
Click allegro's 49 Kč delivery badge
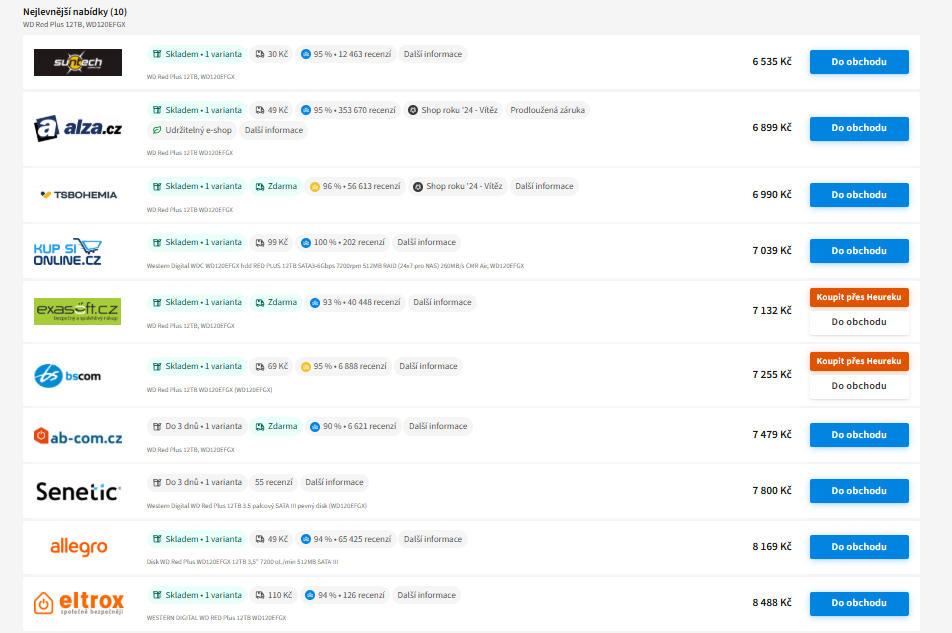[271, 539]
